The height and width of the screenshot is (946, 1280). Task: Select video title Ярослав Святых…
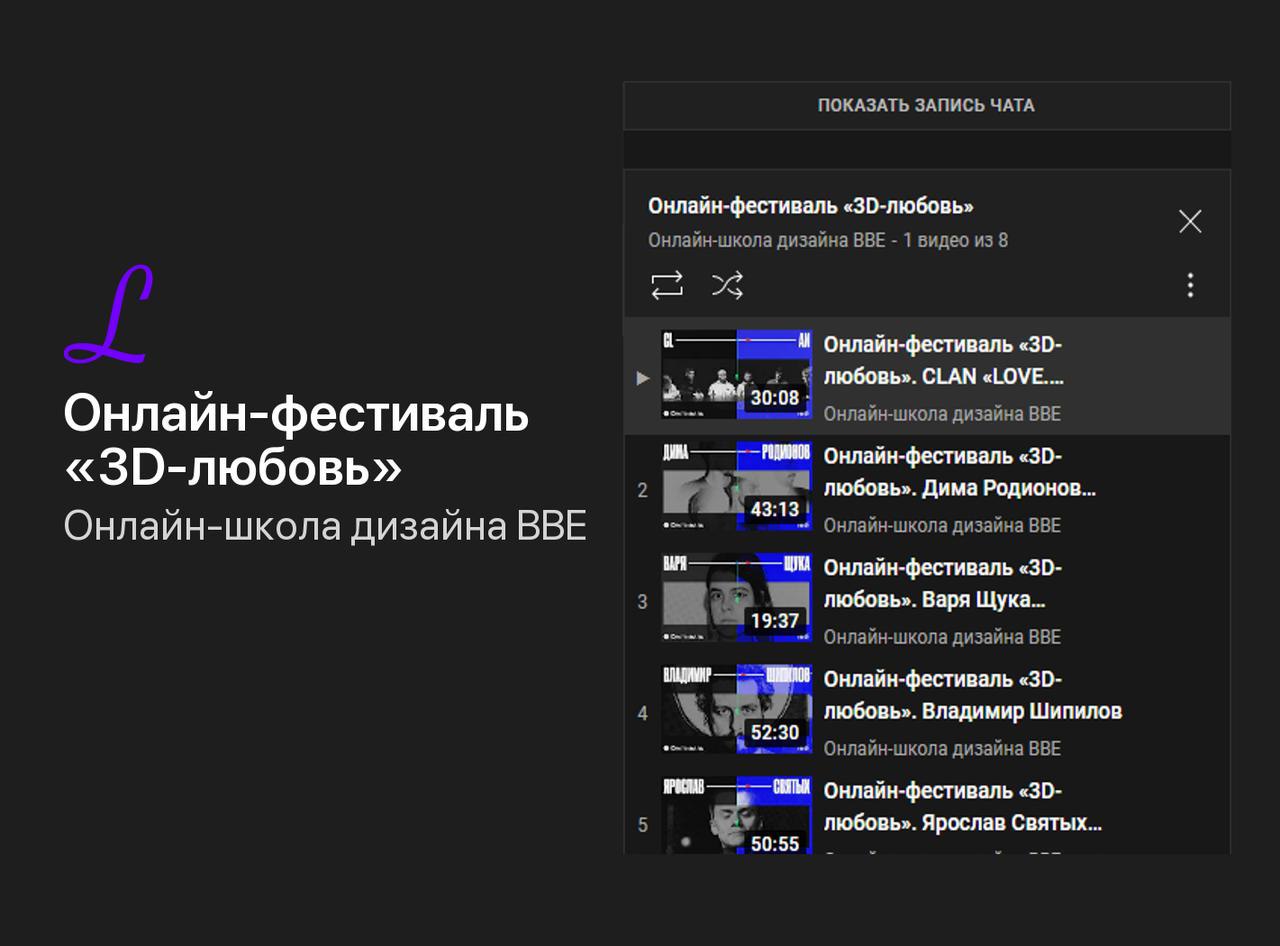pyautogui.click(x=963, y=808)
